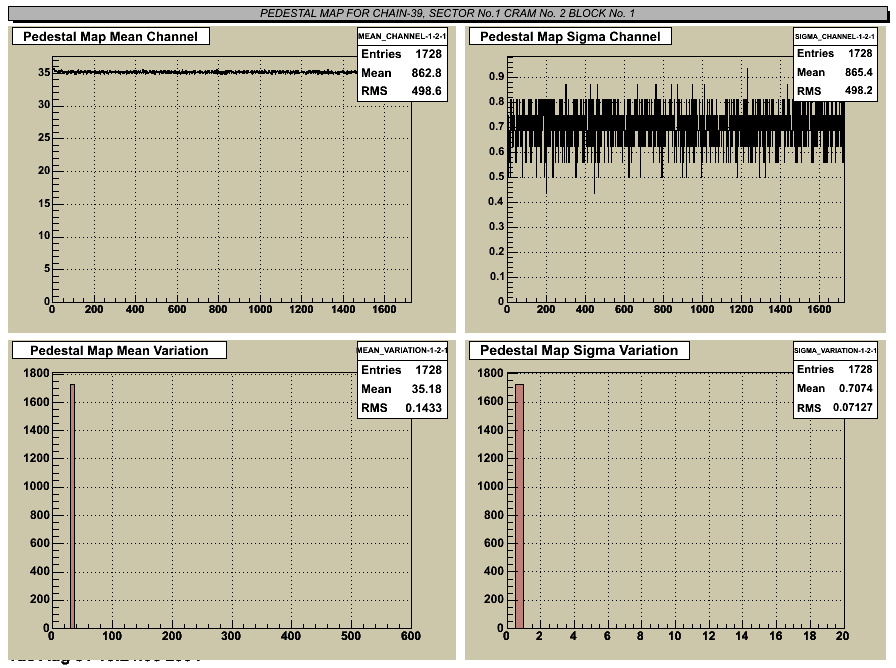This screenshot has height=668, width=896.
Task: Click x-axis label 100 in Mean Variation plot
Action: click(112, 635)
